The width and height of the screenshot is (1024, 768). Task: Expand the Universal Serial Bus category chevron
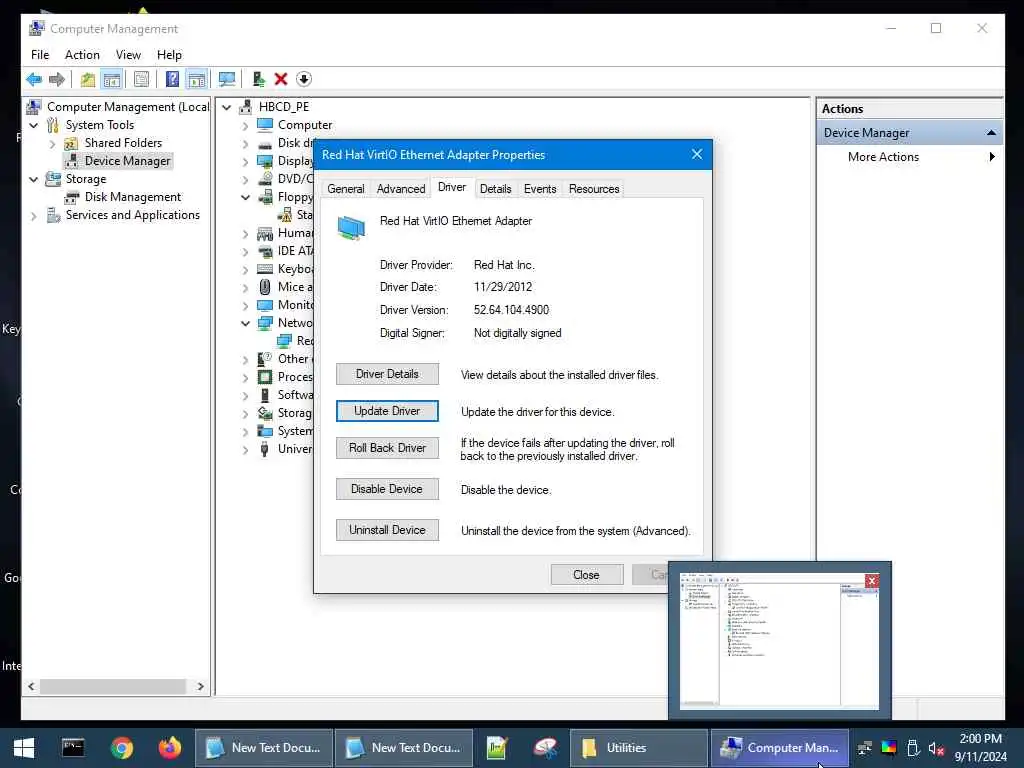246,449
